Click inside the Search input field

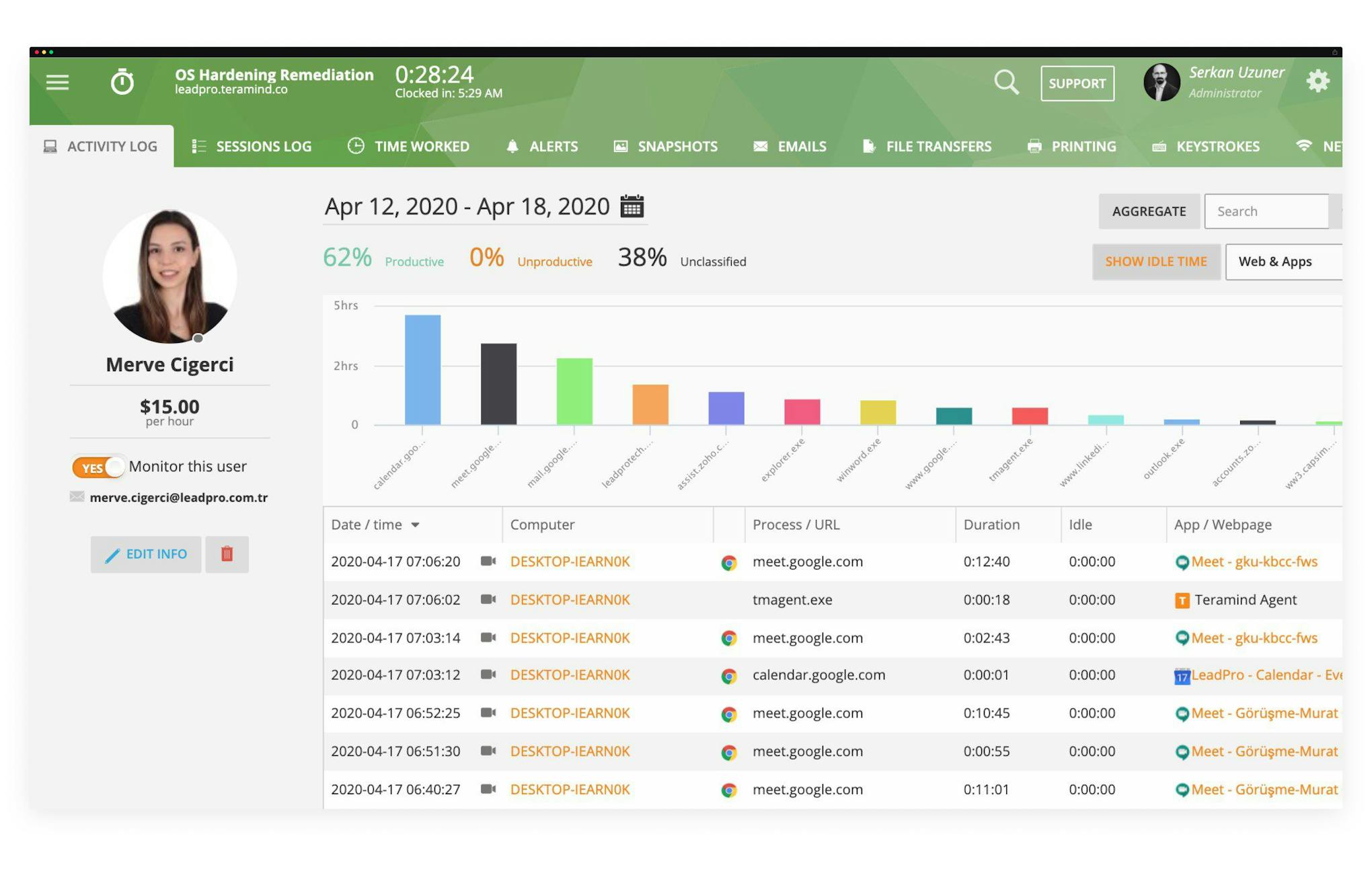coord(1266,211)
